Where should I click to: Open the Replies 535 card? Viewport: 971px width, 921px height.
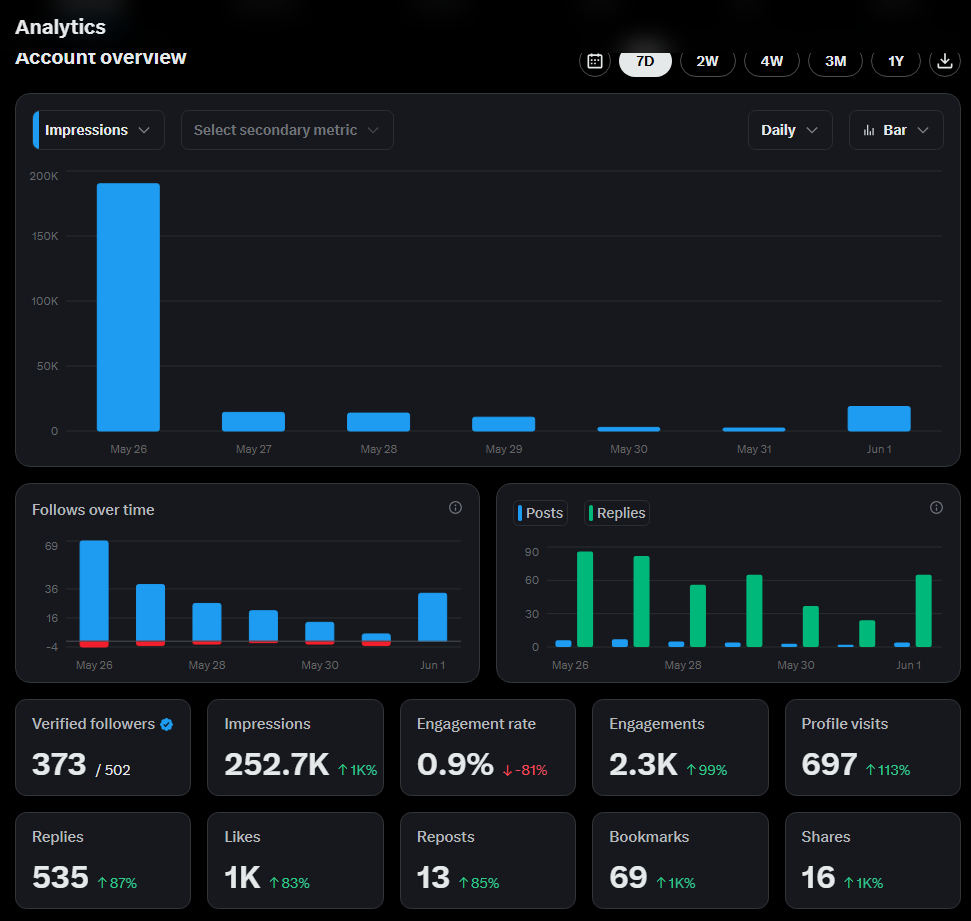[103, 860]
